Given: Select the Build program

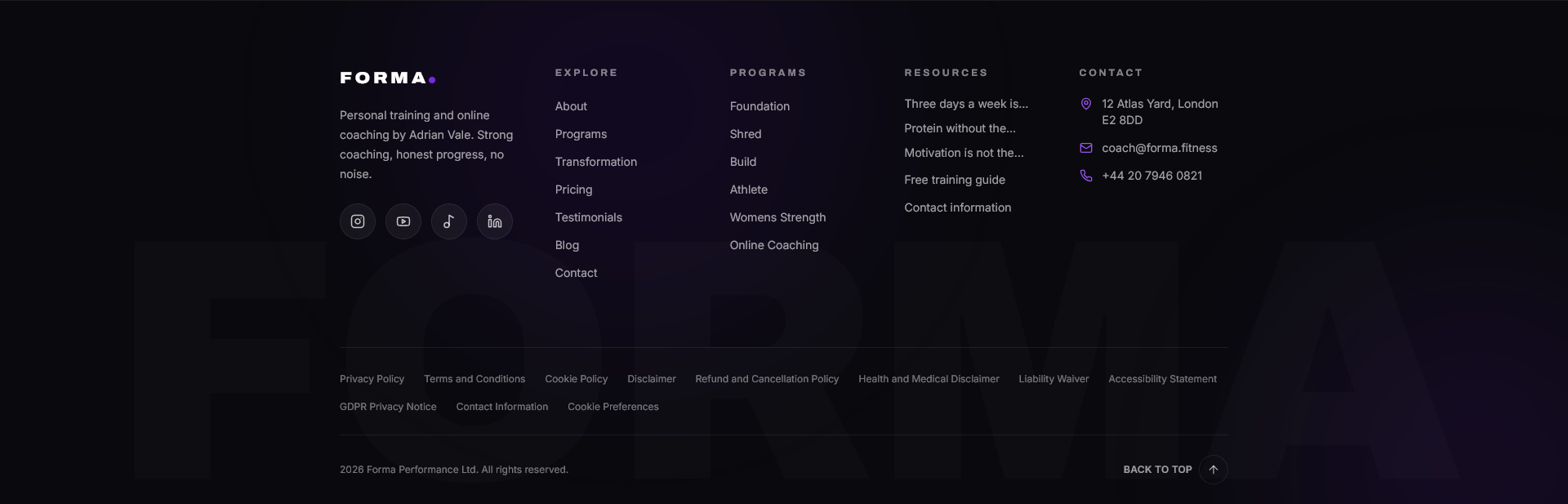Looking at the screenshot, I should 743,162.
